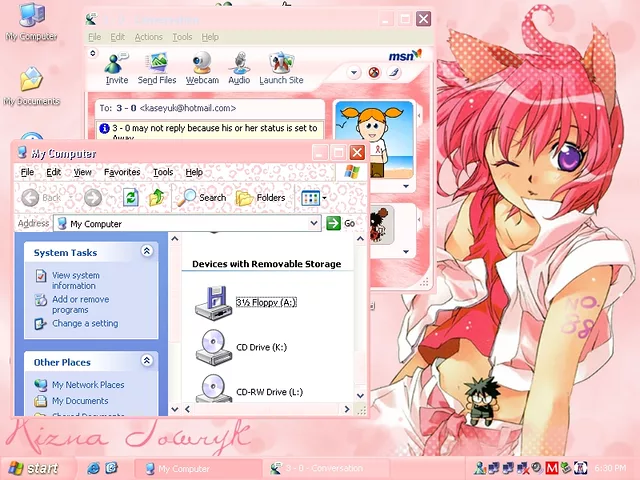Image resolution: width=640 pixels, height=480 pixels.
Task: Open Send Files in the conversation toolbar
Action: 157,66
